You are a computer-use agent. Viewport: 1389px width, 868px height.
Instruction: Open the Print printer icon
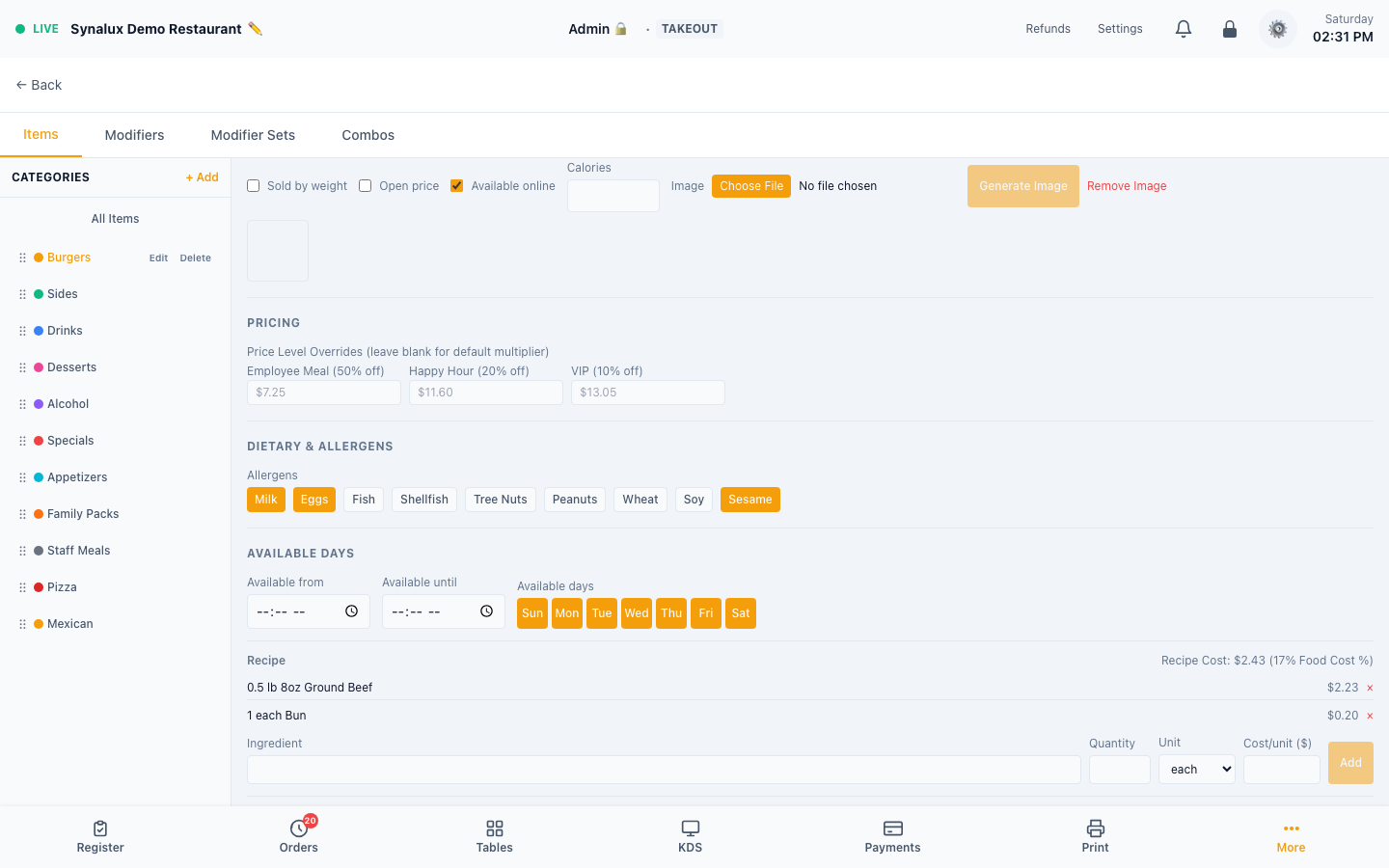1096,828
